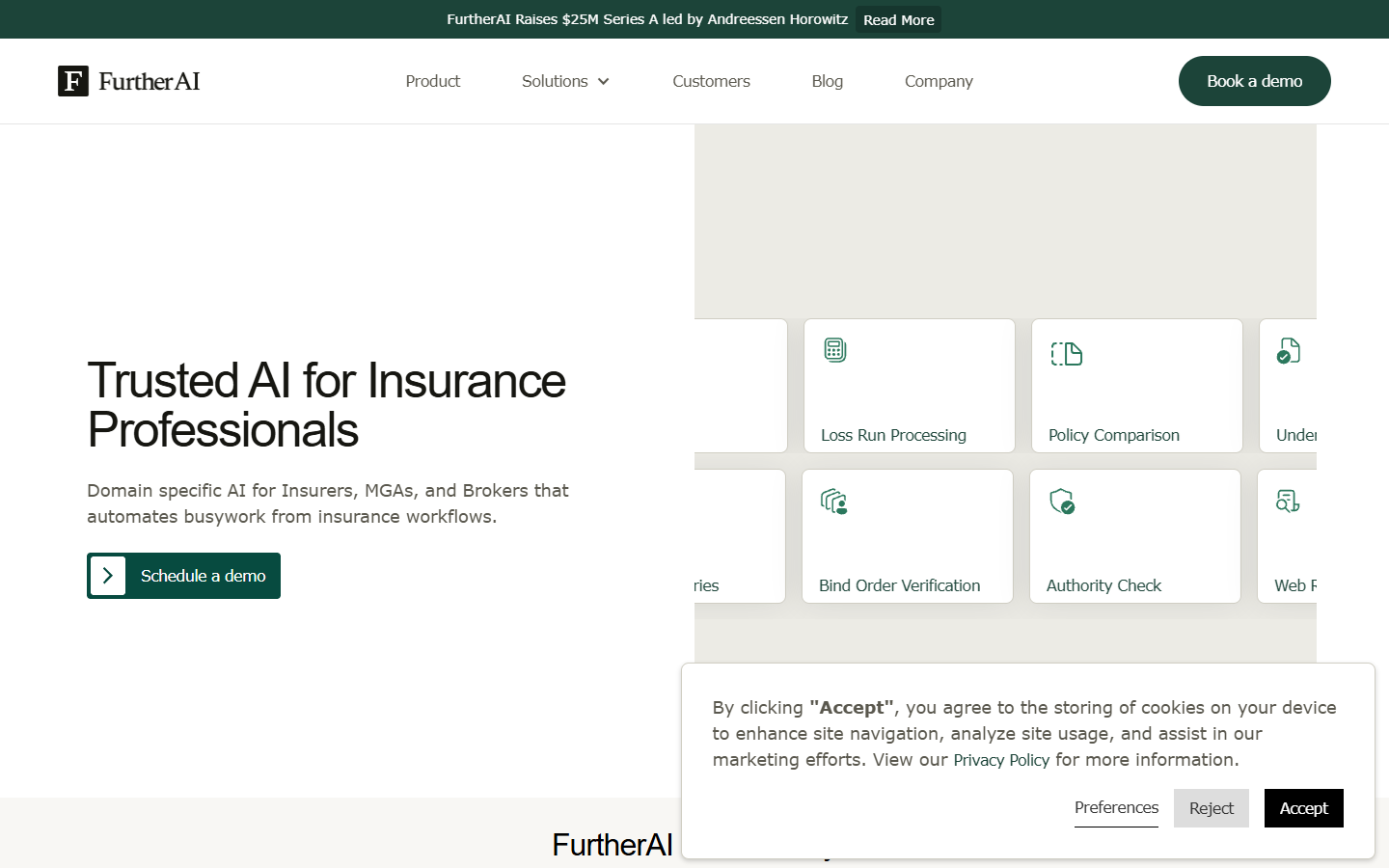Click the Loss Run Processing calculator icon
Viewport: 1389px width, 868px height.
[835, 350]
